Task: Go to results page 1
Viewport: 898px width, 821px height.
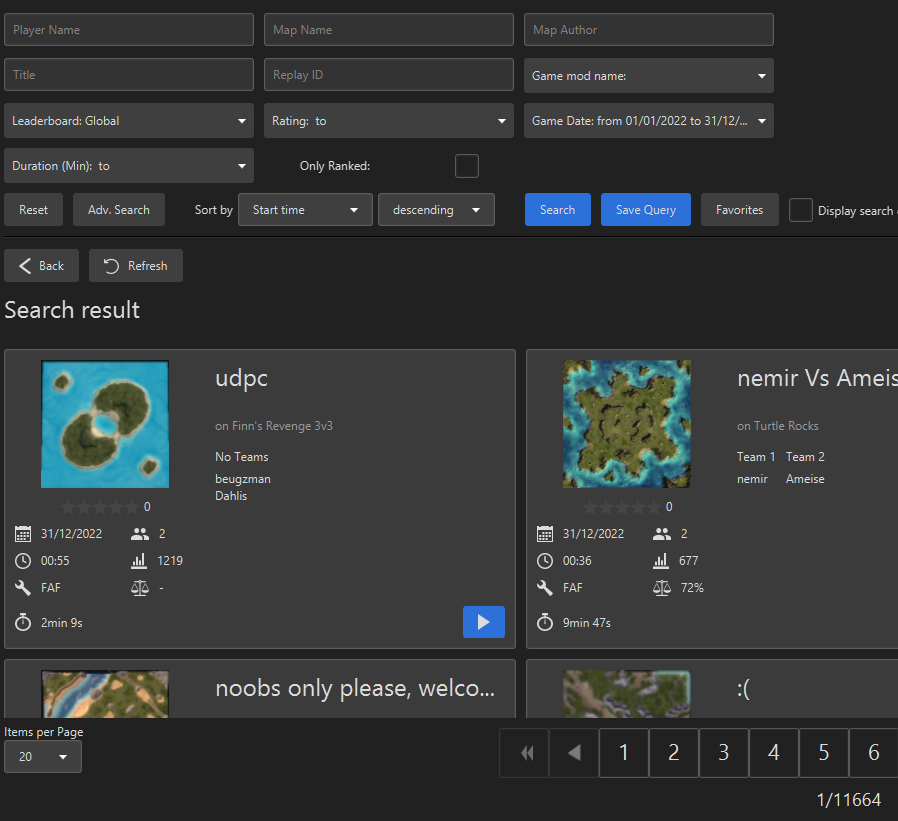Action: [624, 752]
